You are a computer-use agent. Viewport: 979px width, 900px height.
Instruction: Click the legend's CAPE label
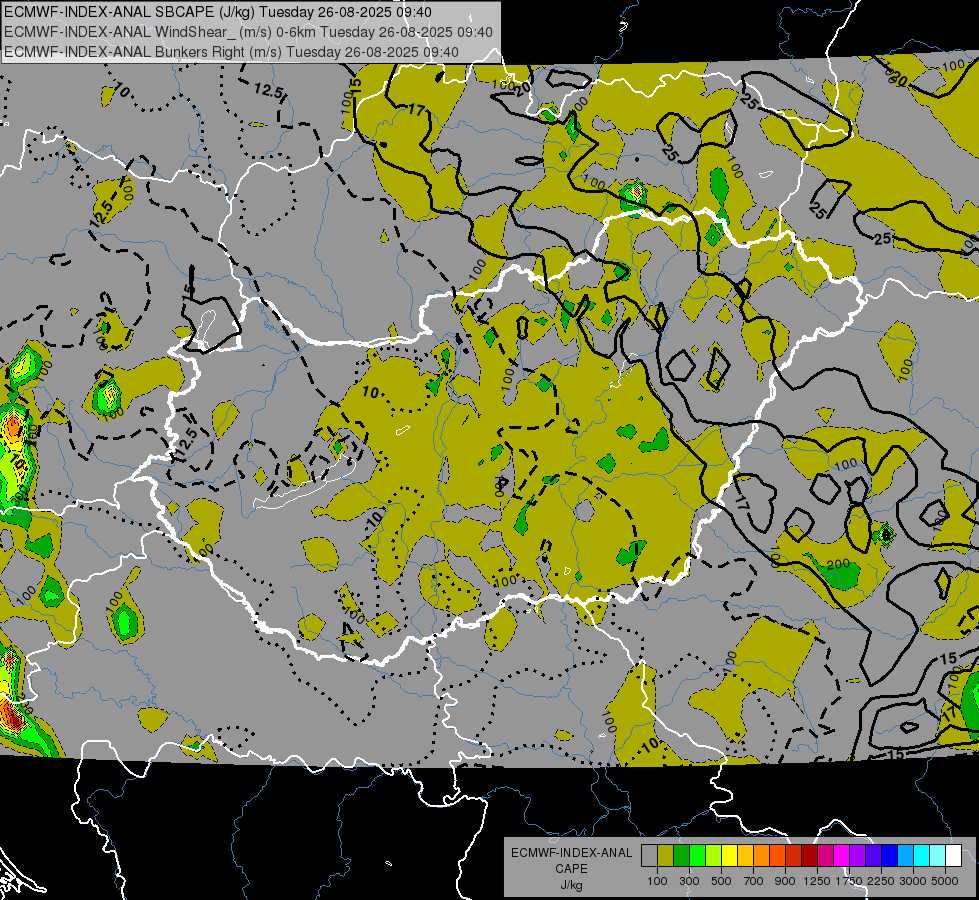(571, 869)
